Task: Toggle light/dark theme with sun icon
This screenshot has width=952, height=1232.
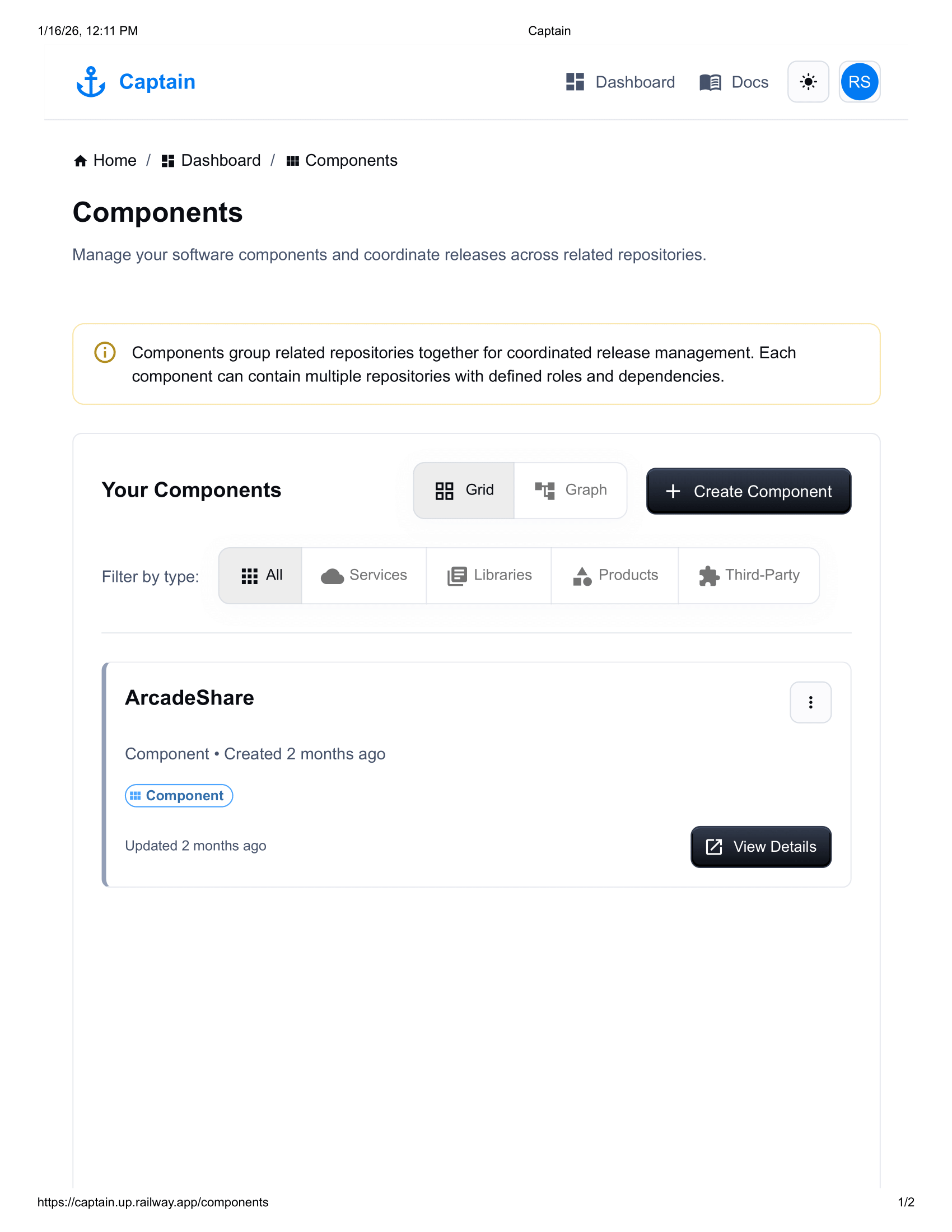Action: pos(808,82)
